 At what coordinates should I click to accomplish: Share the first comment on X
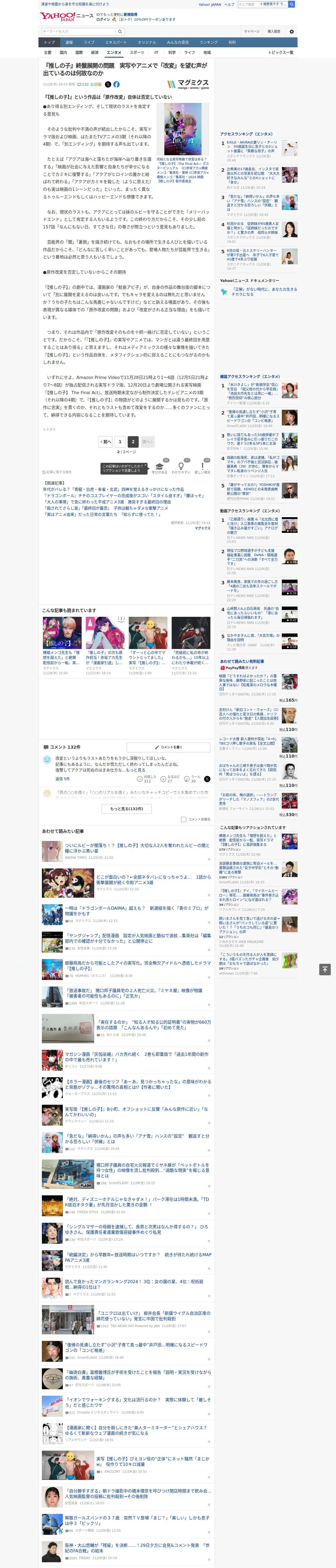[x=207, y=779]
